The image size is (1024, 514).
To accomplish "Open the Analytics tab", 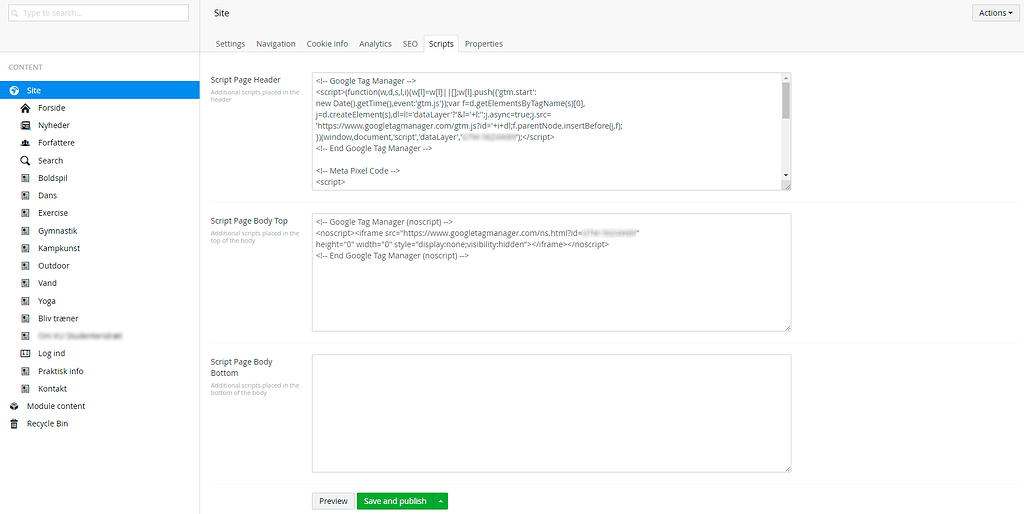I will click(x=375, y=44).
